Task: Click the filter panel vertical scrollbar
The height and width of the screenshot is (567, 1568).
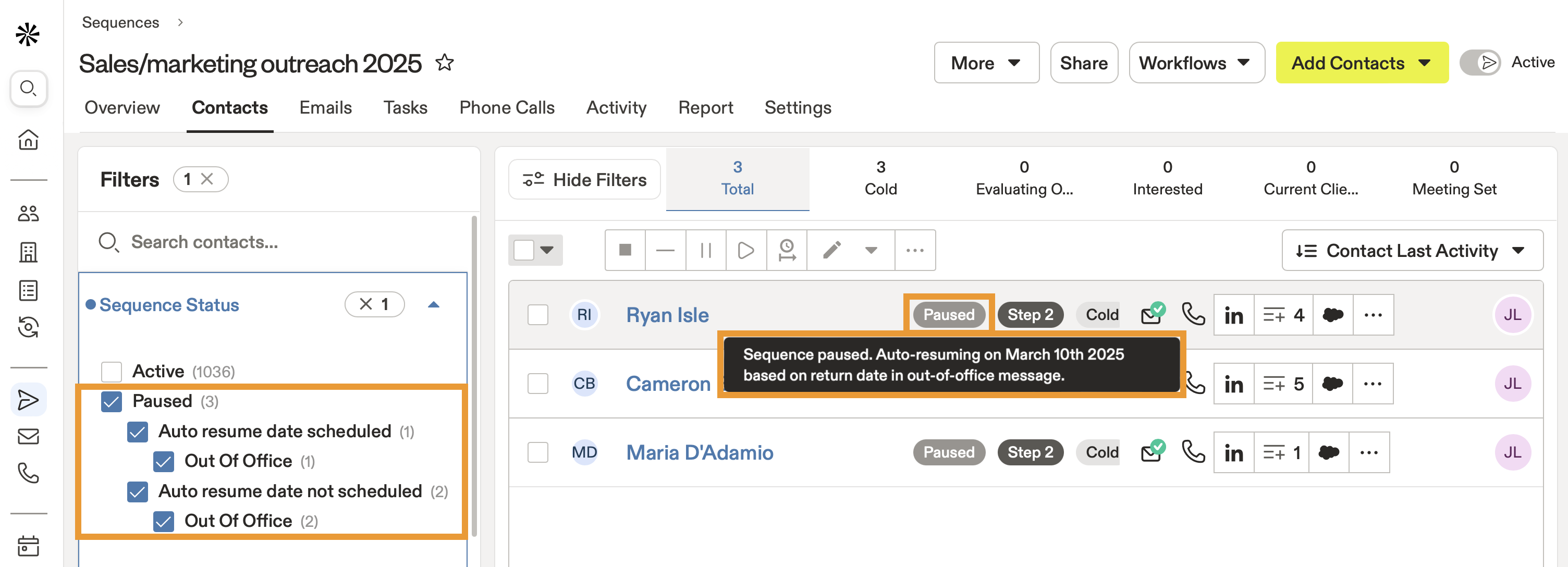Action: [x=473, y=376]
